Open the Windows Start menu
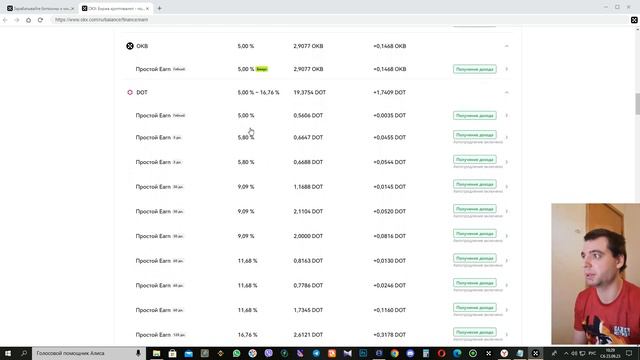 click(x=8, y=353)
